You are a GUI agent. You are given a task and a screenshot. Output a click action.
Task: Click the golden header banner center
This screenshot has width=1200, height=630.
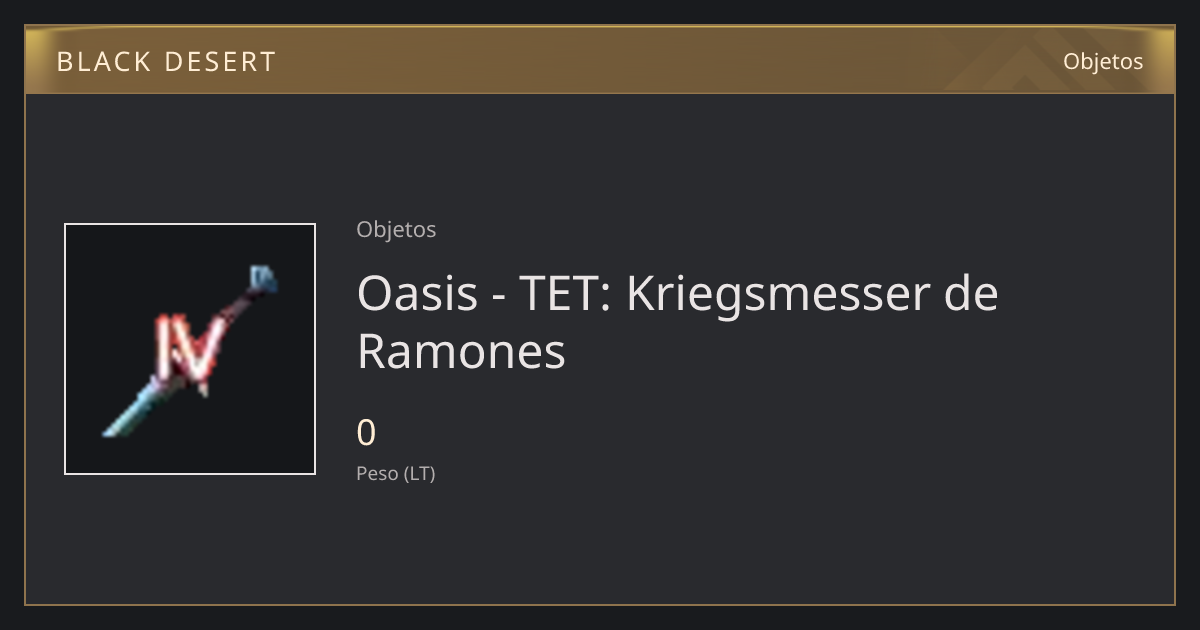pos(600,60)
